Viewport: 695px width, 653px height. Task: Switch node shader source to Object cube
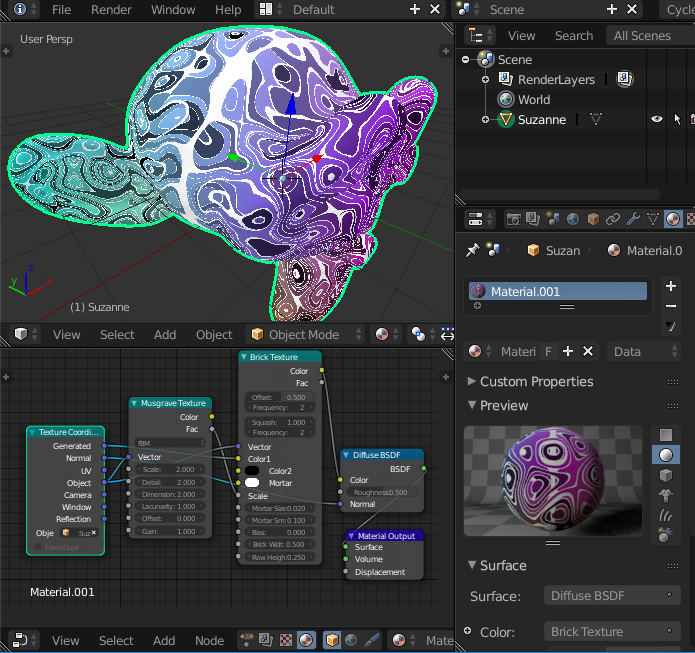(x=332, y=640)
